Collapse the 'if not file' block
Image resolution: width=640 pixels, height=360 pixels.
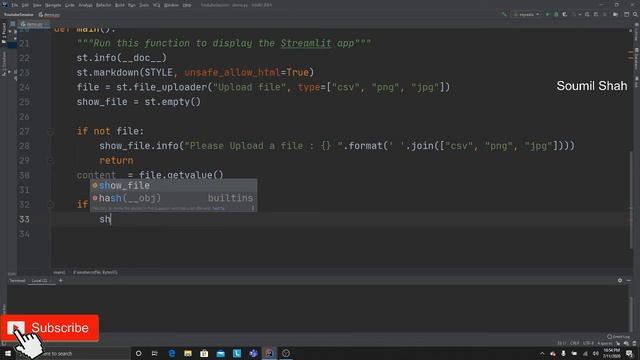click(50, 131)
